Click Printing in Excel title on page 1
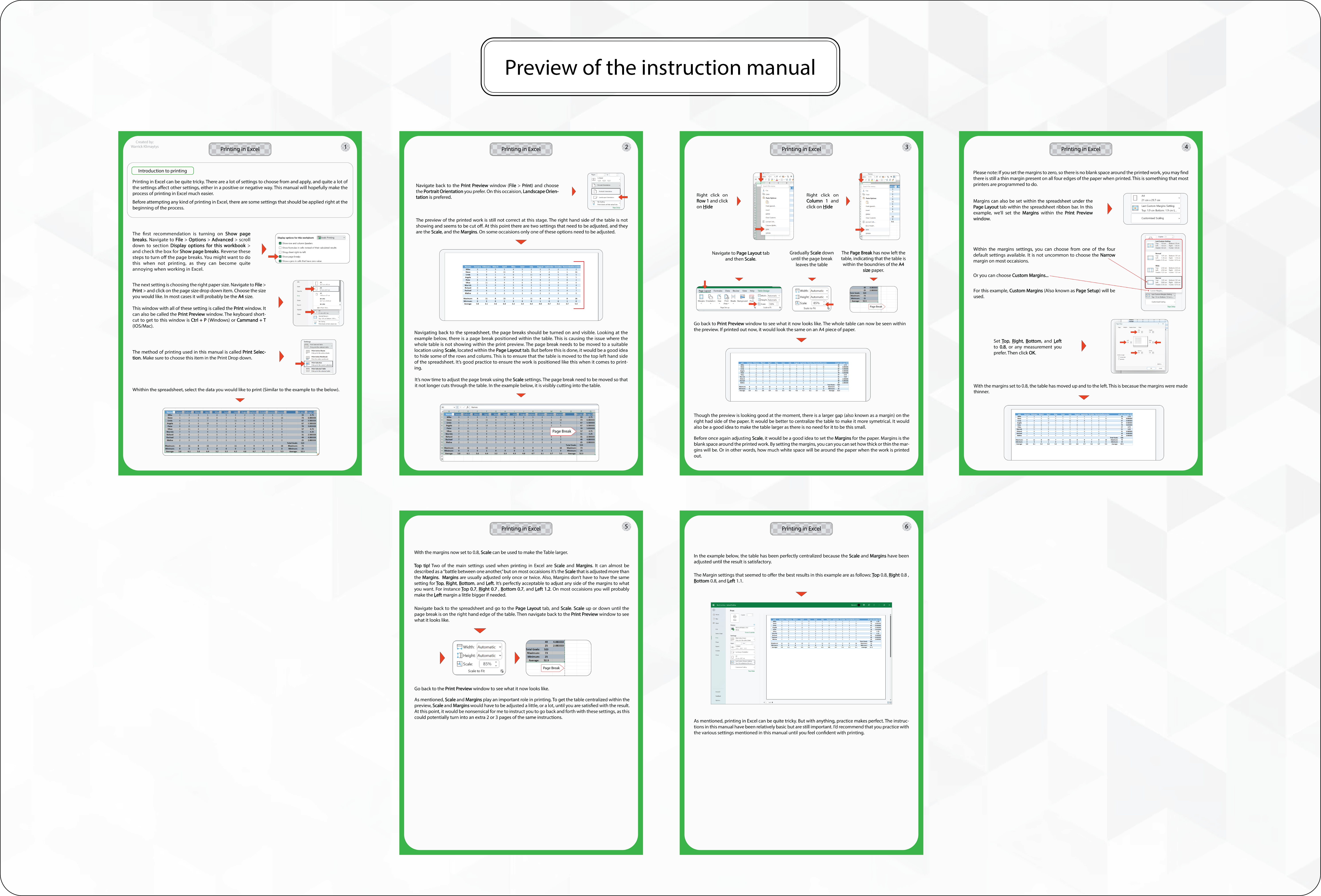1321x896 pixels. pyautogui.click(x=240, y=149)
